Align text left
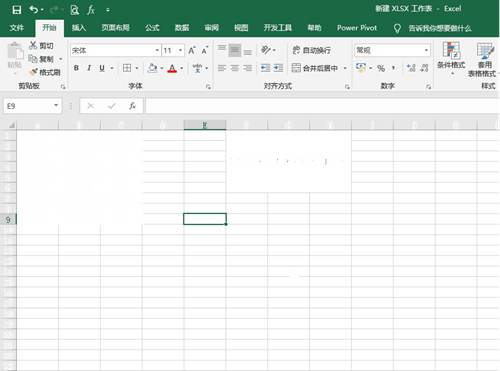 [x=222, y=68]
